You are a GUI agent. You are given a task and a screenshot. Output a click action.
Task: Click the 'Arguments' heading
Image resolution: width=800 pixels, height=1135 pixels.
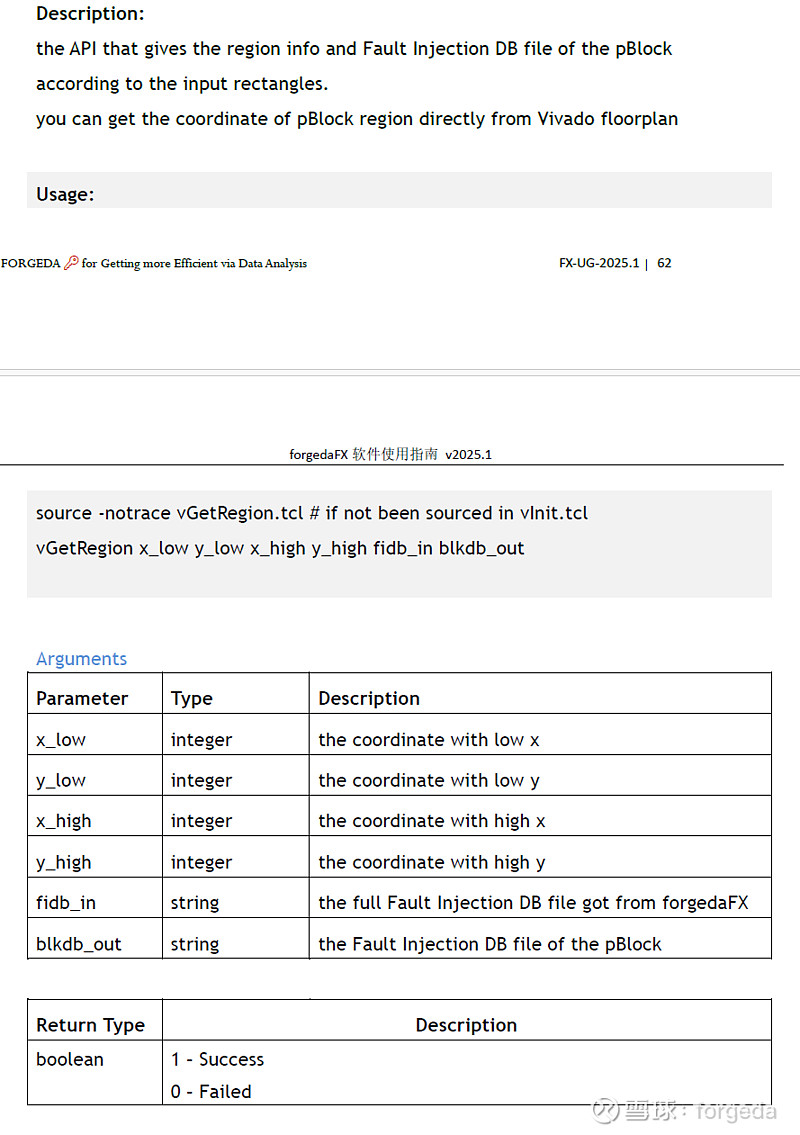tap(81, 659)
